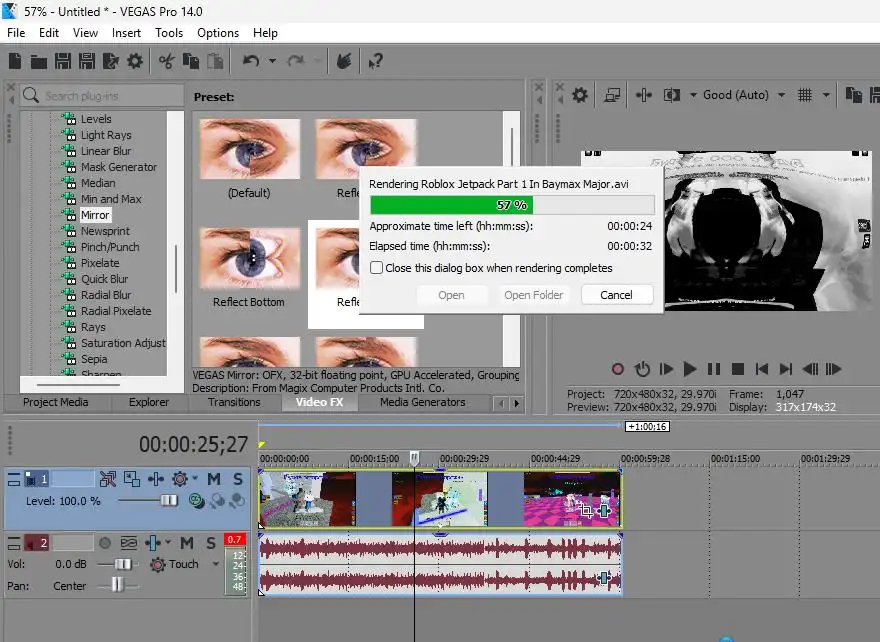Image resolution: width=880 pixels, height=642 pixels.
Task: Select the Reflect Bottom preset thumbnail
Action: coord(249,260)
